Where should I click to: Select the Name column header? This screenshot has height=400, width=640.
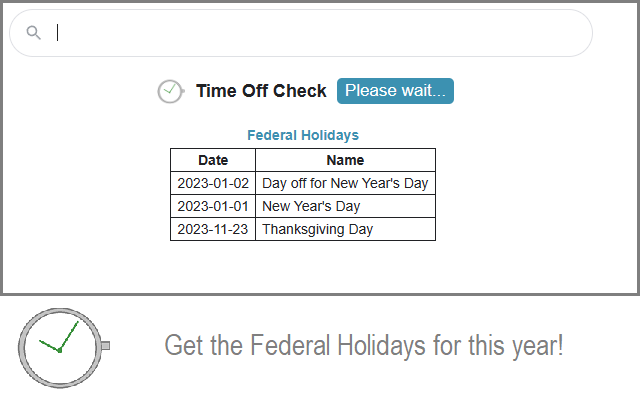(x=345, y=160)
